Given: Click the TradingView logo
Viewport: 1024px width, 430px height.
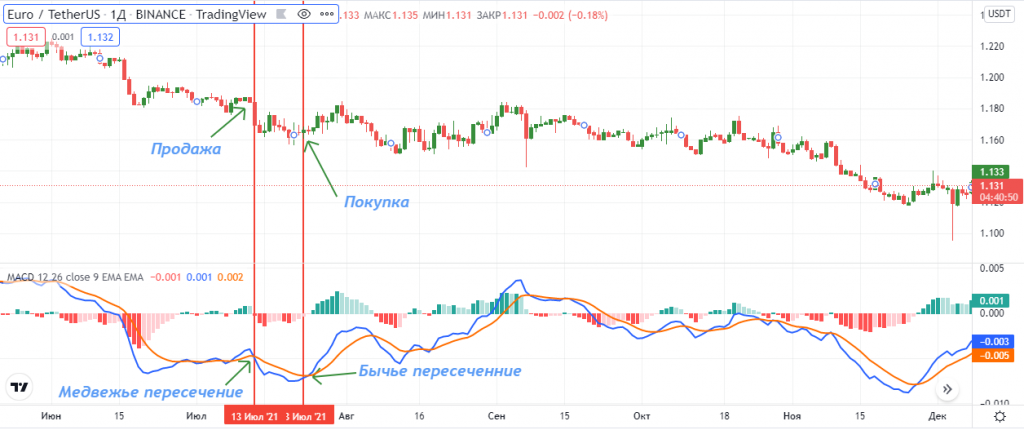Looking at the screenshot, I should point(20,387).
